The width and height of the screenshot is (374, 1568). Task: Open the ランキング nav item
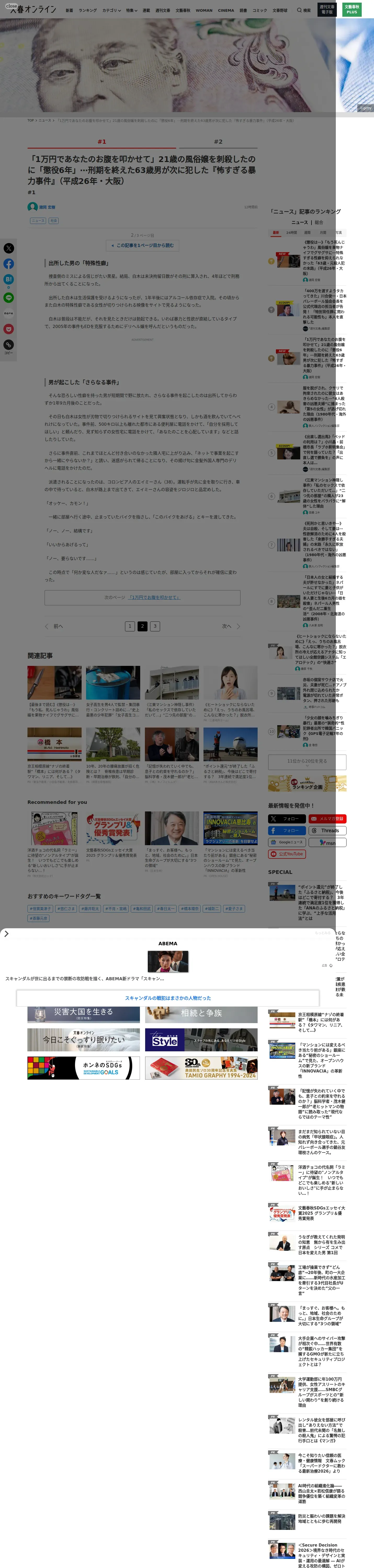(88, 10)
